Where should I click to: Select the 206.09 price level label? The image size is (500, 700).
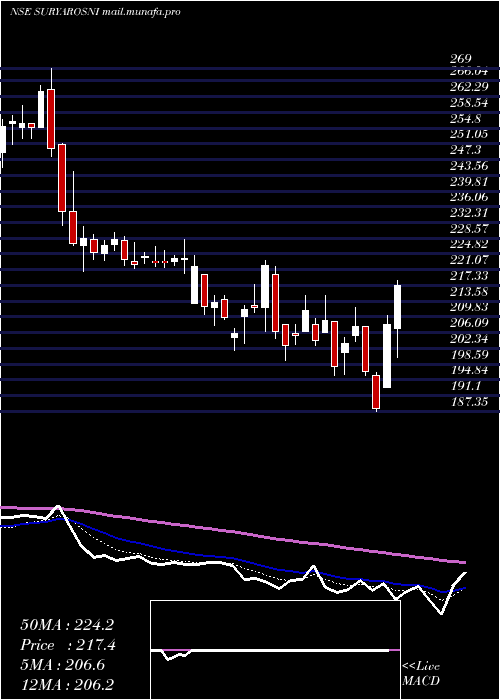click(468, 323)
